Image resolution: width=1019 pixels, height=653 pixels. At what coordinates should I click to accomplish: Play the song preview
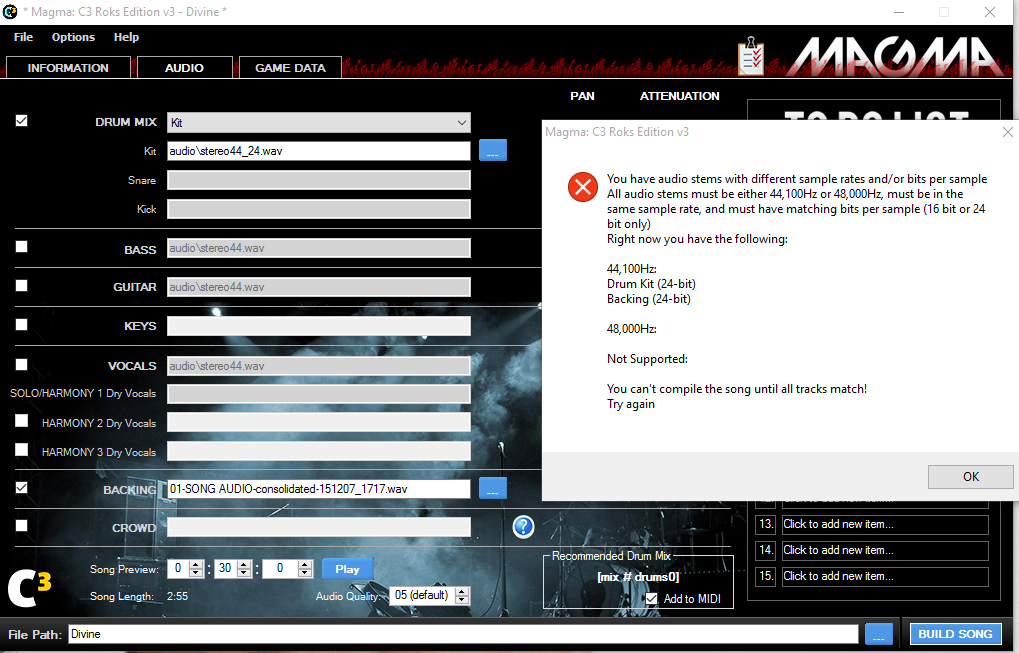pyautogui.click(x=347, y=569)
